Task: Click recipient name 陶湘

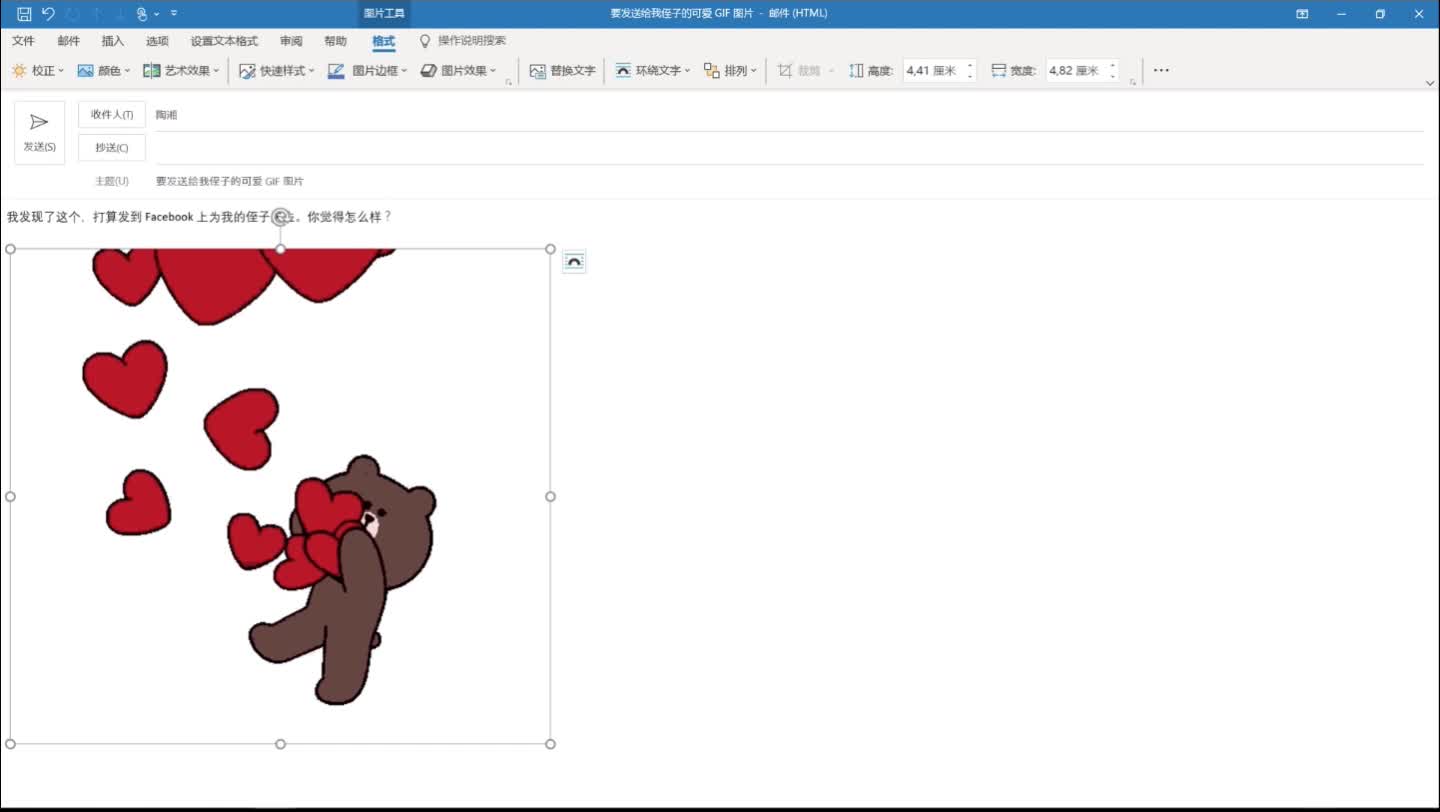Action: 166,115
